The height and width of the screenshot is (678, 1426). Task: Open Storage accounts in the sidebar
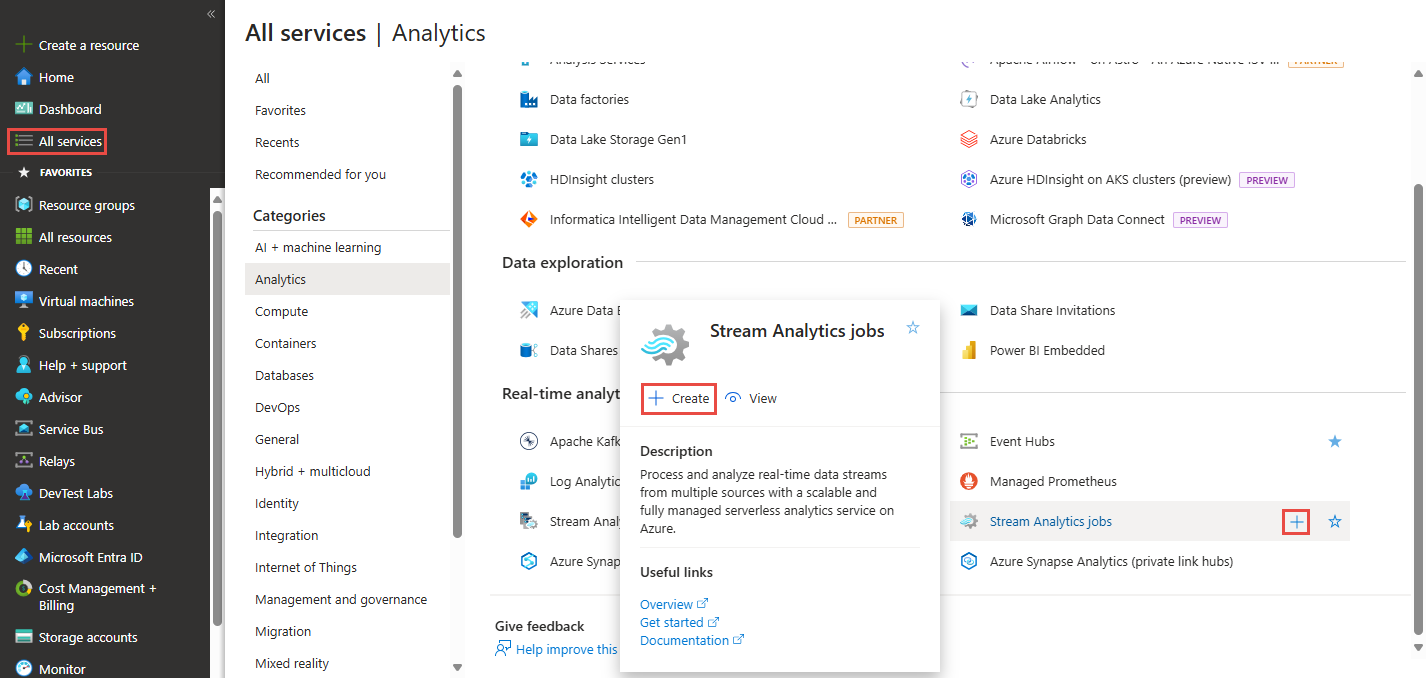coord(88,637)
